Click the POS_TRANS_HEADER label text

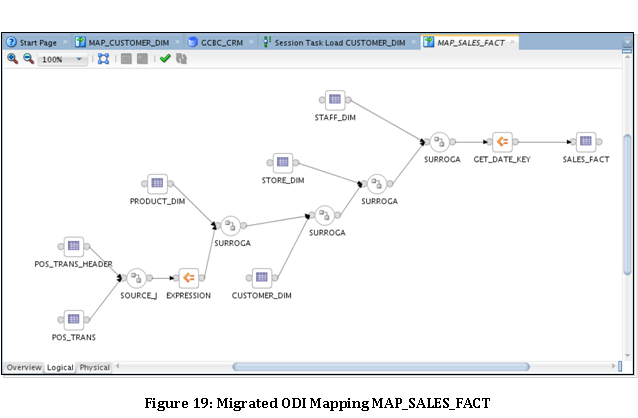[x=73, y=264]
